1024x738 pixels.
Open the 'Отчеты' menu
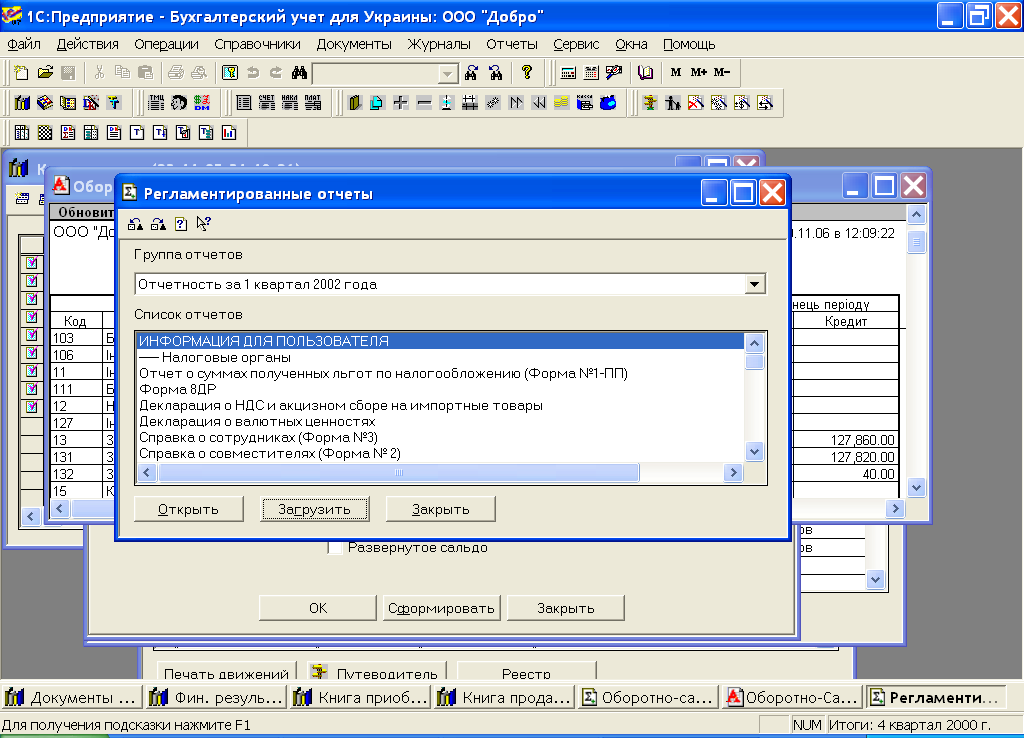coord(512,44)
